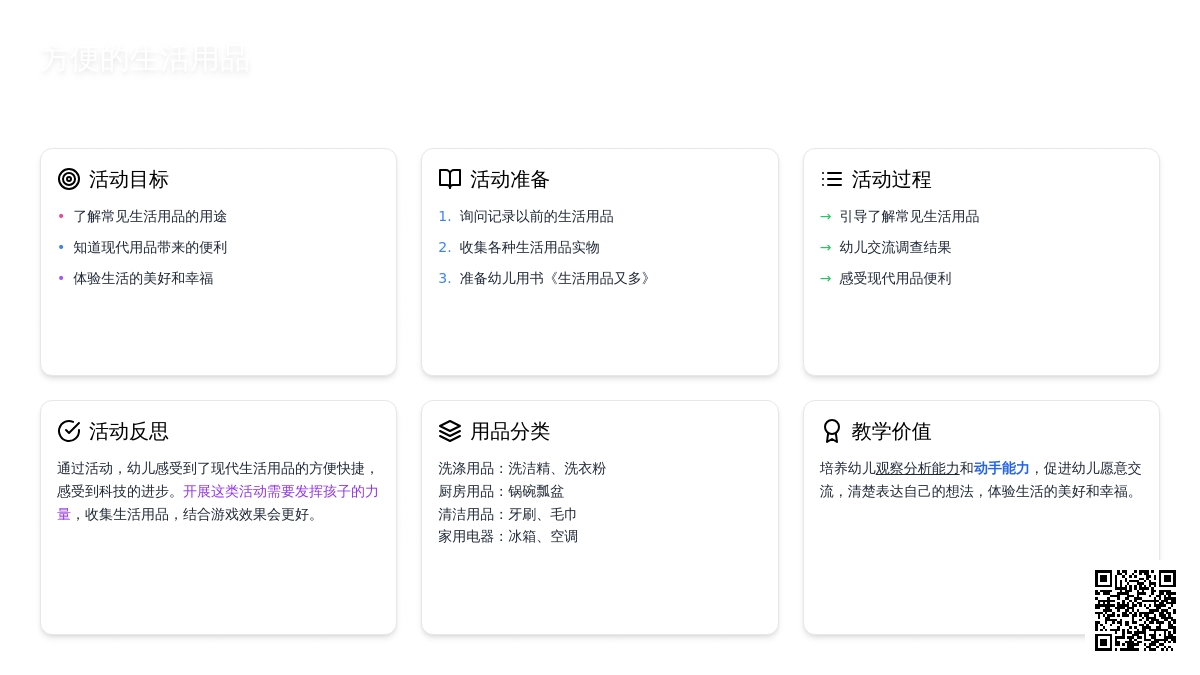This screenshot has height=675, width=1200.
Task: Click the list icon beside 活动过程
Action: tap(832, 179)
